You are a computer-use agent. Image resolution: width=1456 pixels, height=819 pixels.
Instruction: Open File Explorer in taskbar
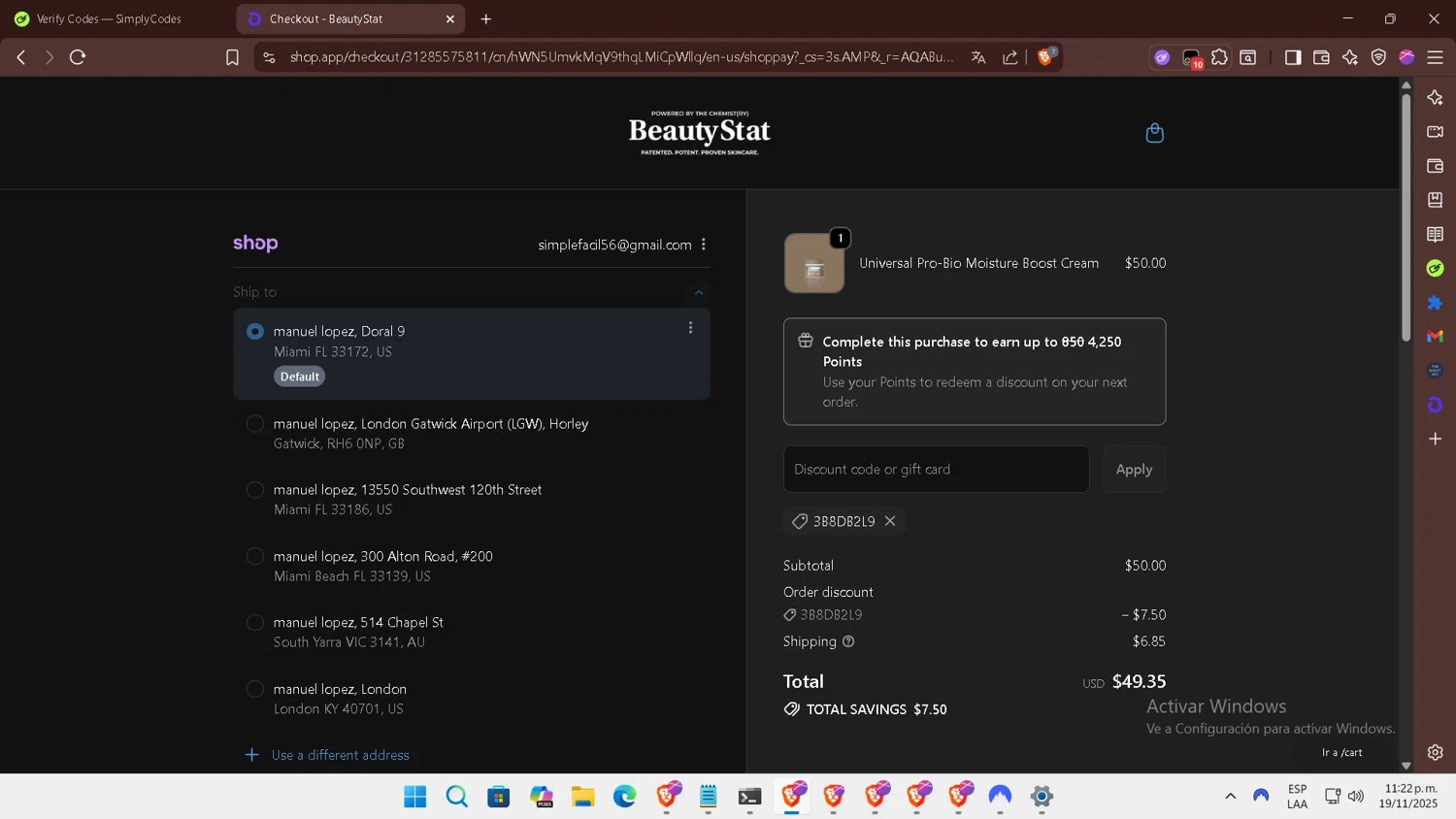tap(582, 797)
